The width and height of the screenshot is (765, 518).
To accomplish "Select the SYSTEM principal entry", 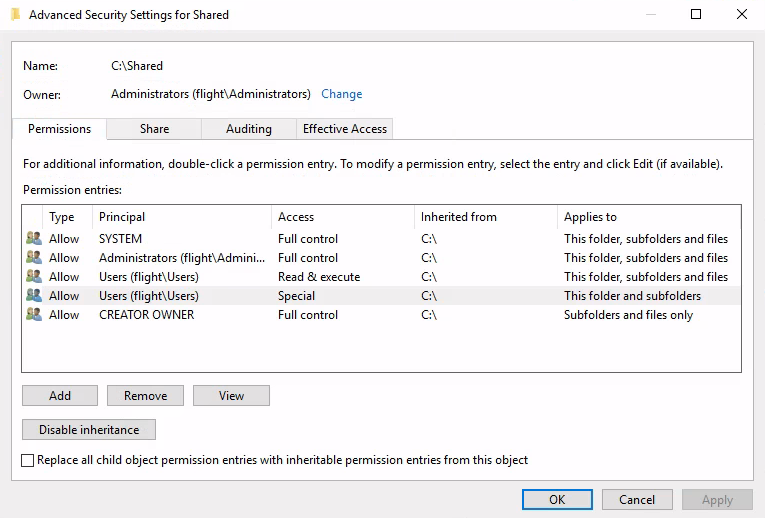I will pyautogui.click(x=121, y=239).
